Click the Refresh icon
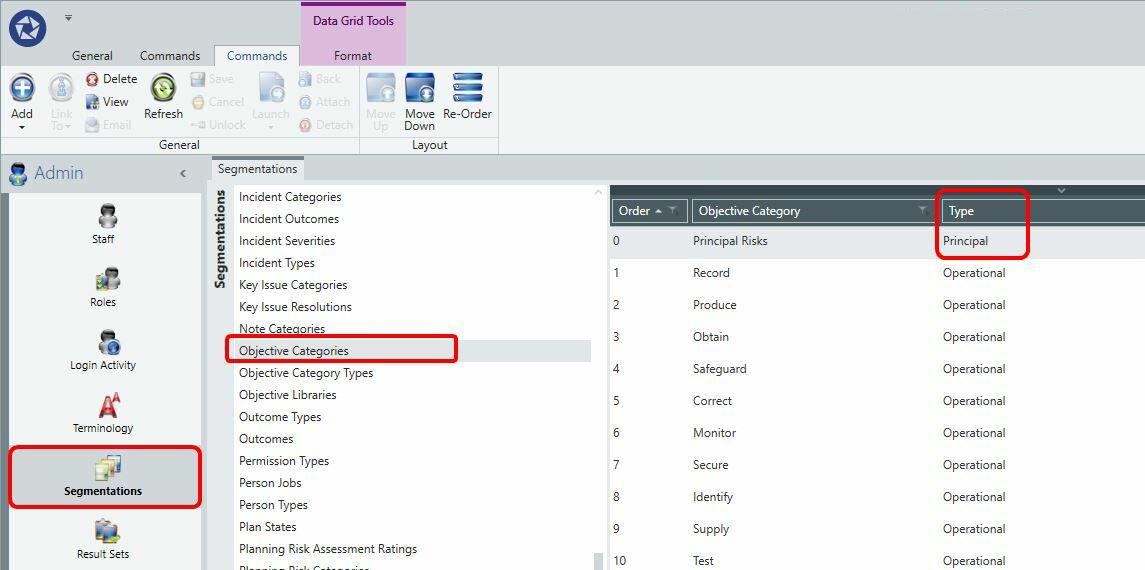This screenshot has height=570, width=1145. point(163,88)
